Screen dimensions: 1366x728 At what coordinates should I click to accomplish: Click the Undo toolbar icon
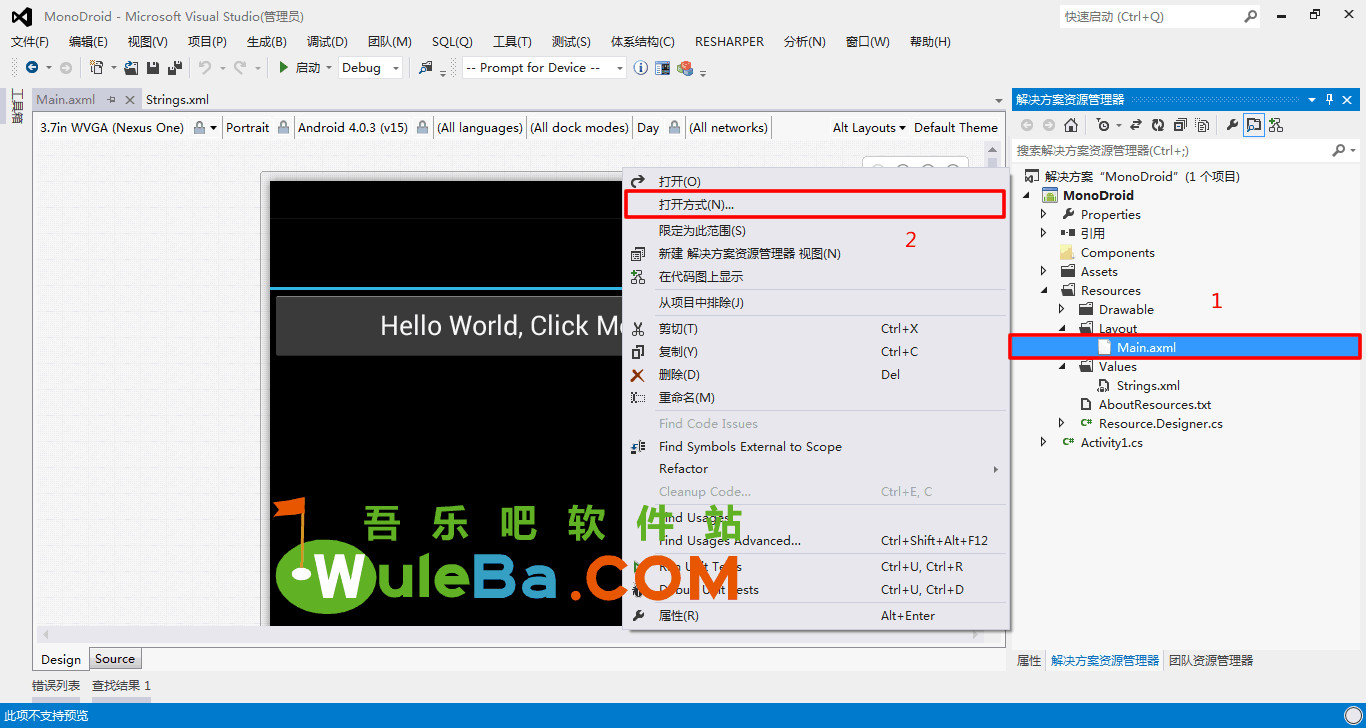point(204,68)
